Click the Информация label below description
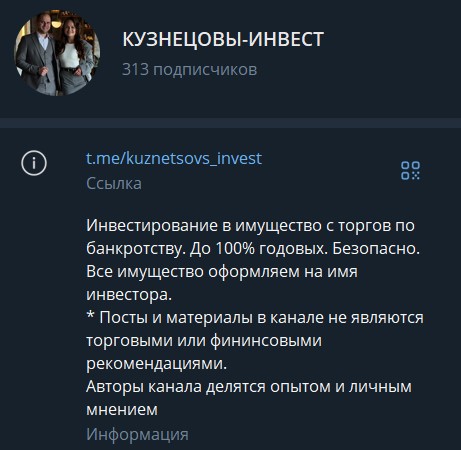 137,434
